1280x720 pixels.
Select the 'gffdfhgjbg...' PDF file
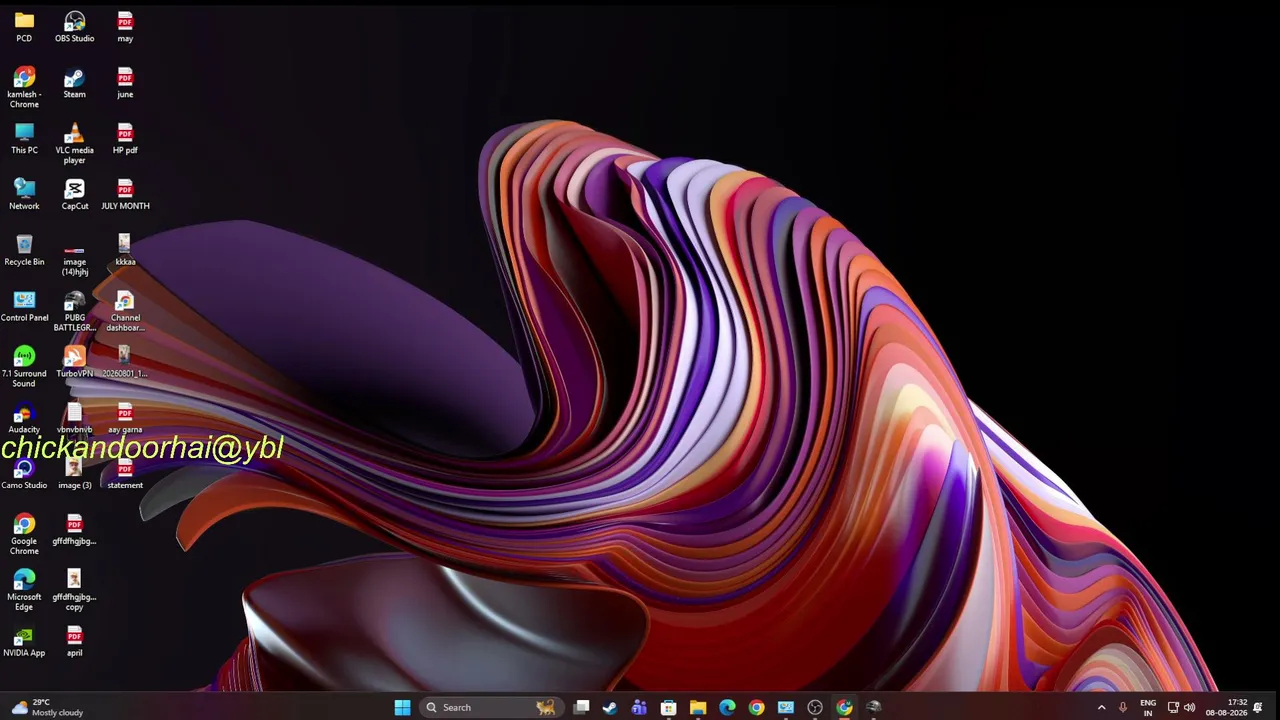click(x=74, y=531)
